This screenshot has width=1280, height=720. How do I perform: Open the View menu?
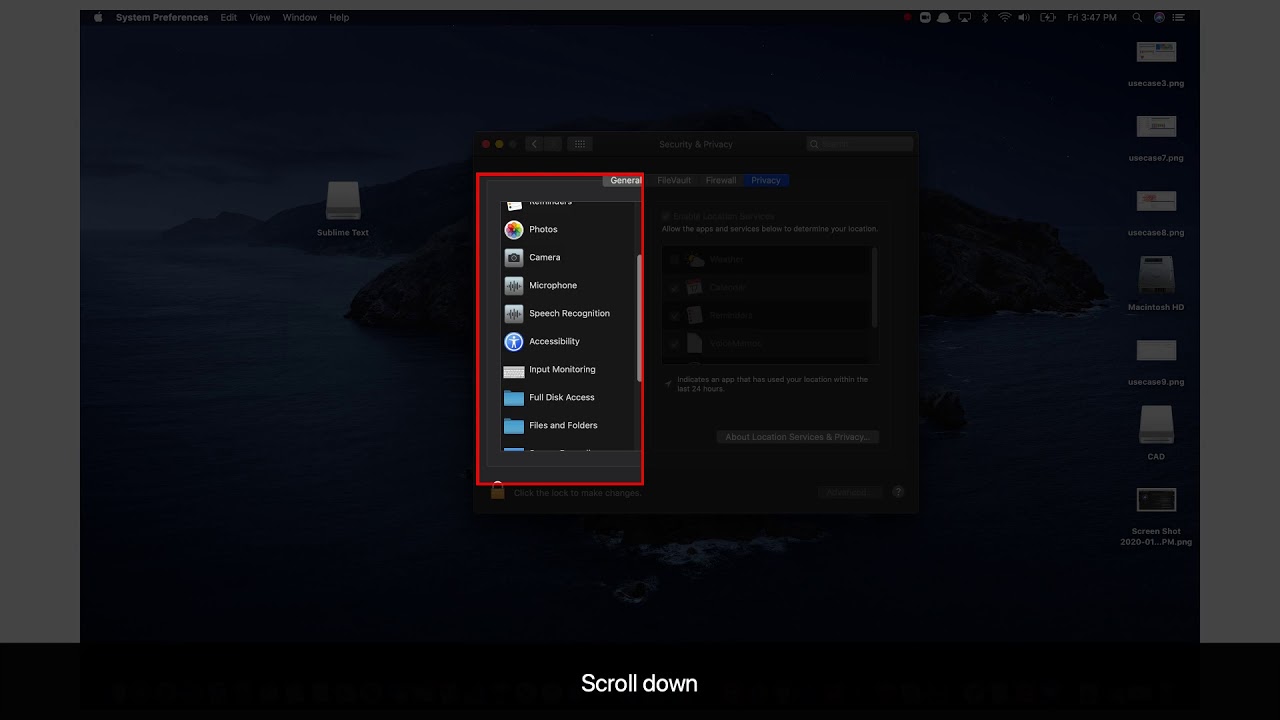click(260, 17)
